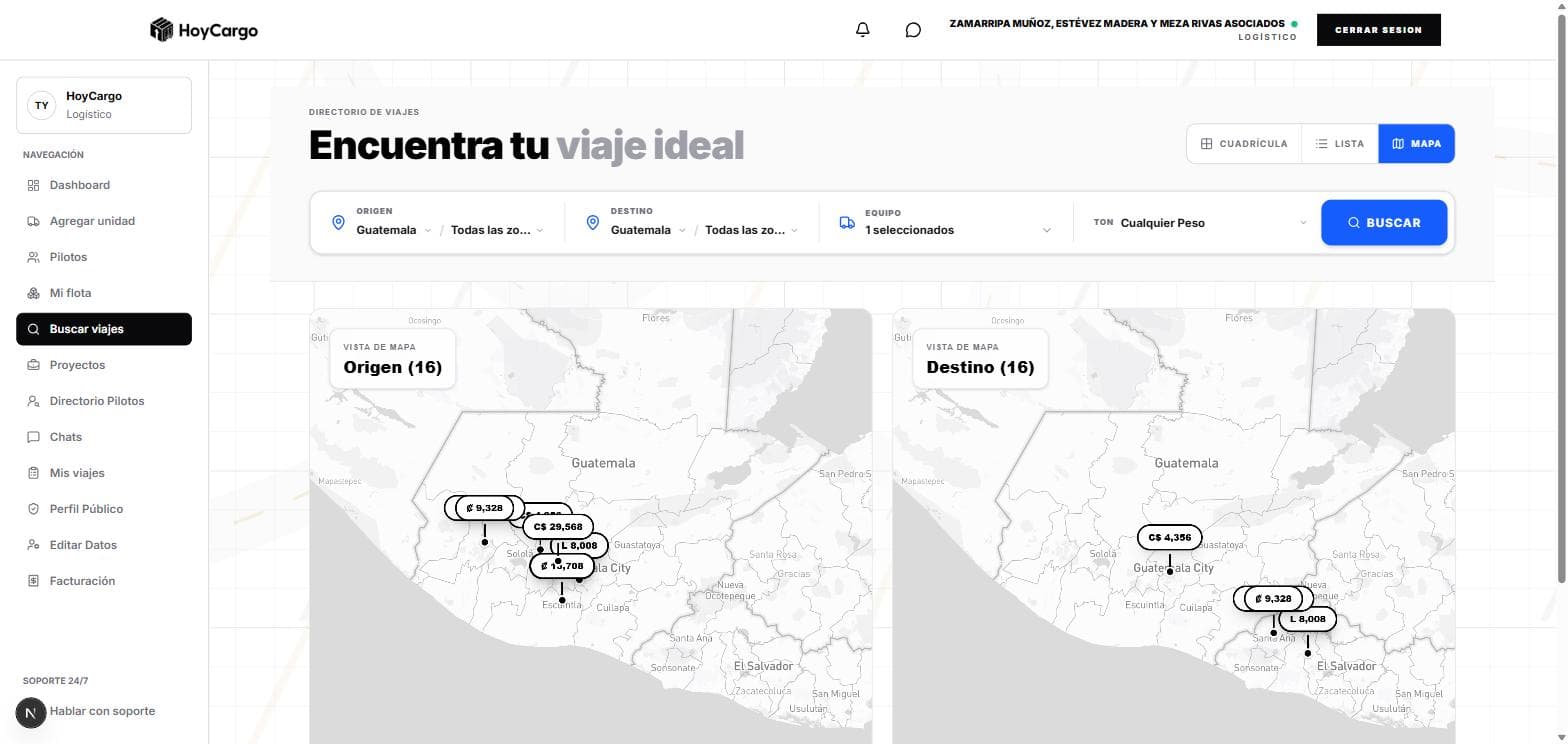1568x744 pixels.
Task: Click company name ZAMARRIPA MUÑOZ in header
Action: tap(1117, 23)
